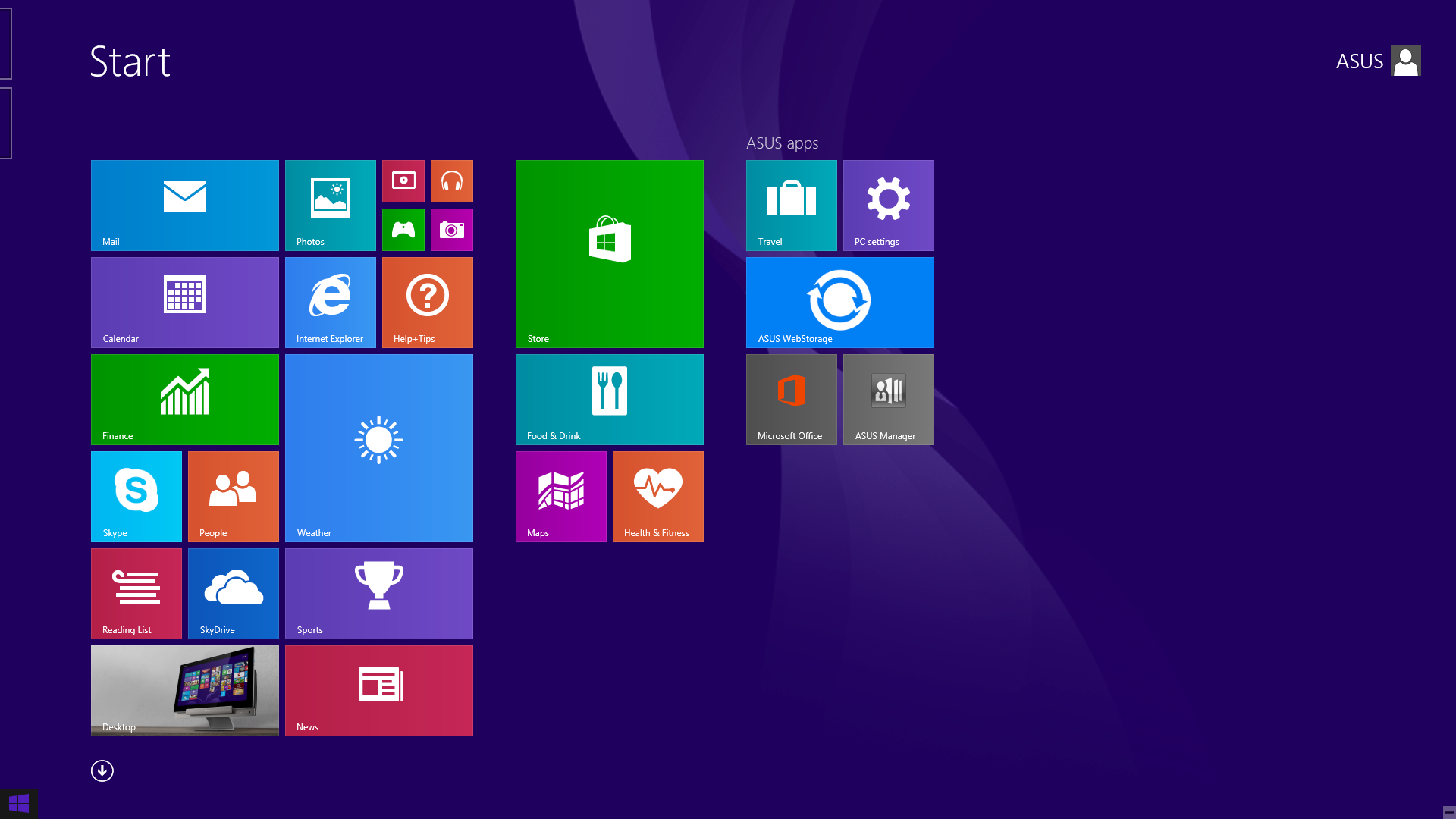The height and width of the screenshot is (819, 1456).
Task: Open the ASUS Manager tile
Action: tap(889, 400)
